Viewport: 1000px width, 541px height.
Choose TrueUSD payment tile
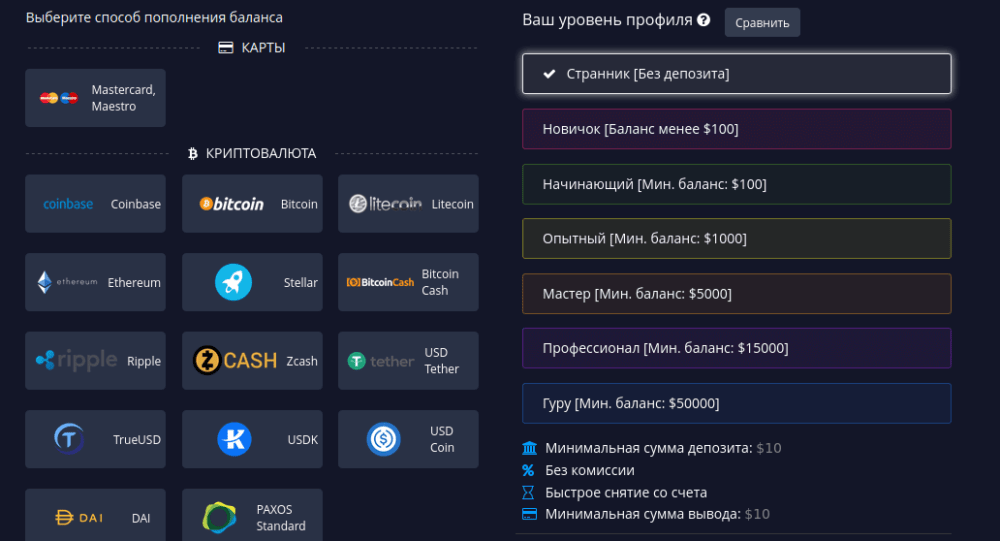click(95, 439)
